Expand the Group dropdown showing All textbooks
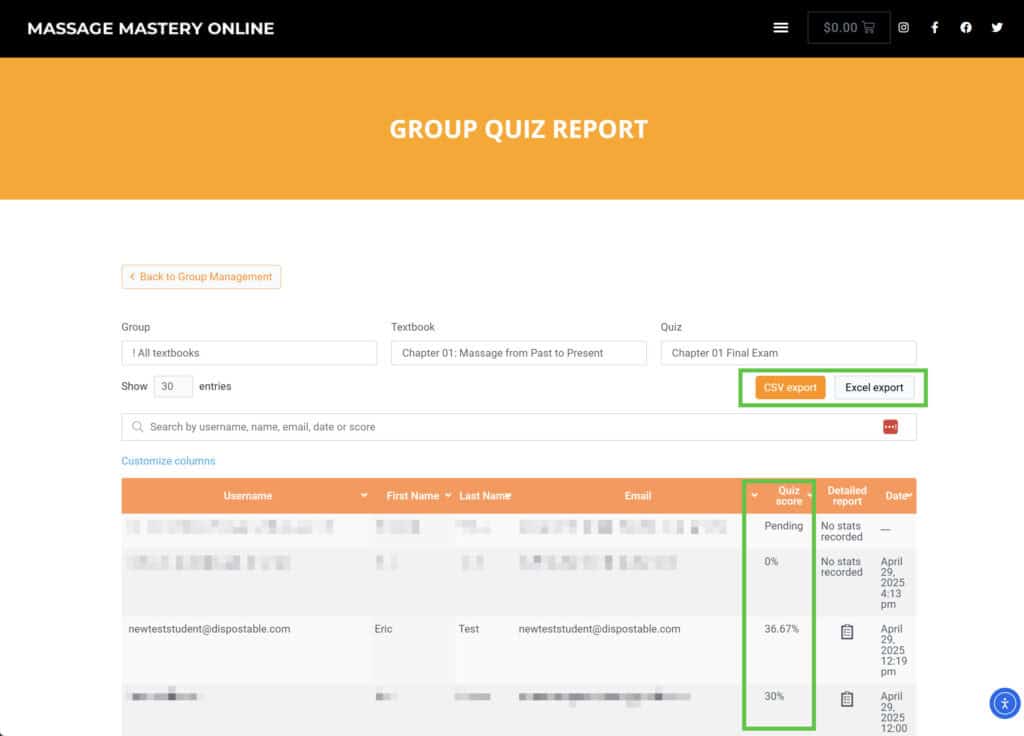 point(249,353)
